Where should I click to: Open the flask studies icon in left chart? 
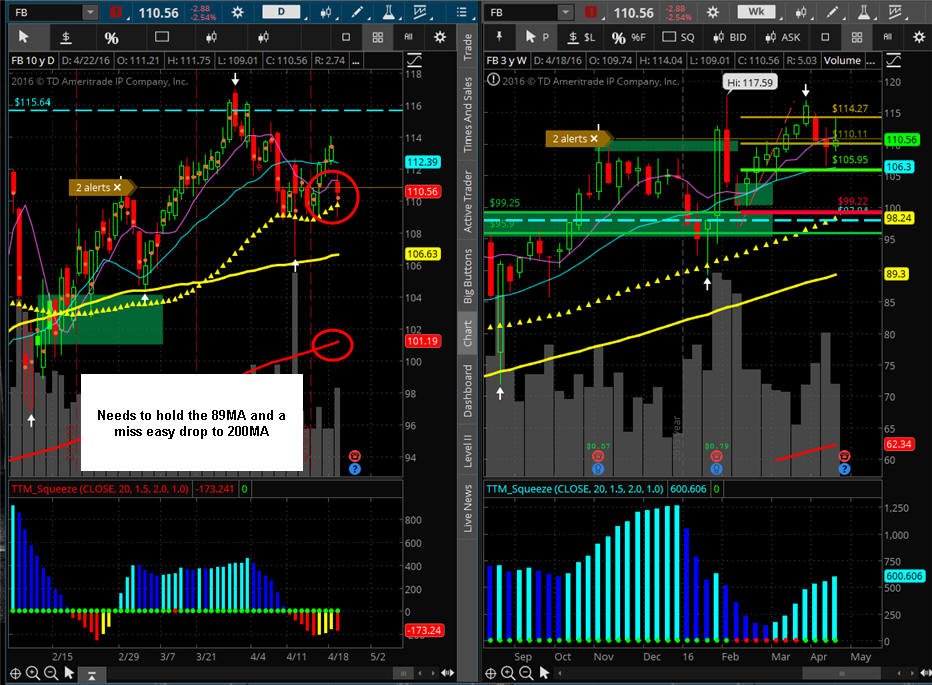click(388, 12)
